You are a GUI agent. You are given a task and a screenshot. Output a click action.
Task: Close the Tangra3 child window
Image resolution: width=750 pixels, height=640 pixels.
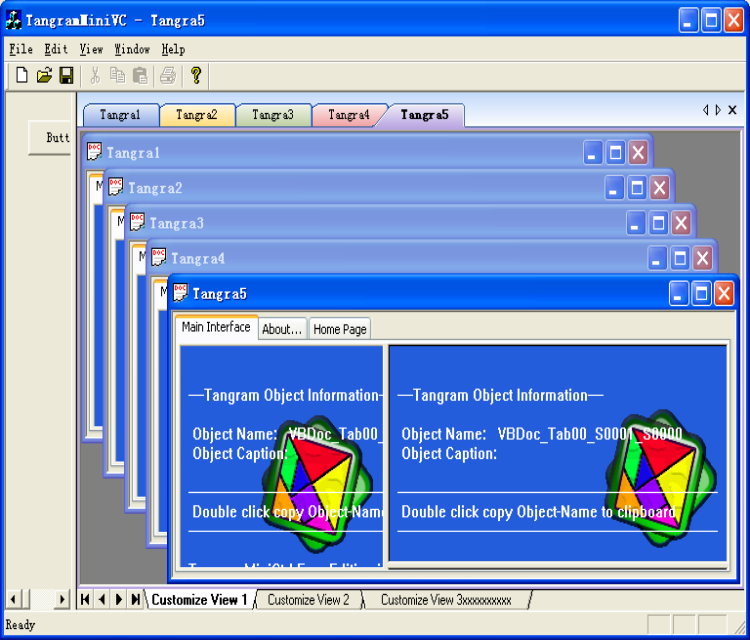(681, 223)
